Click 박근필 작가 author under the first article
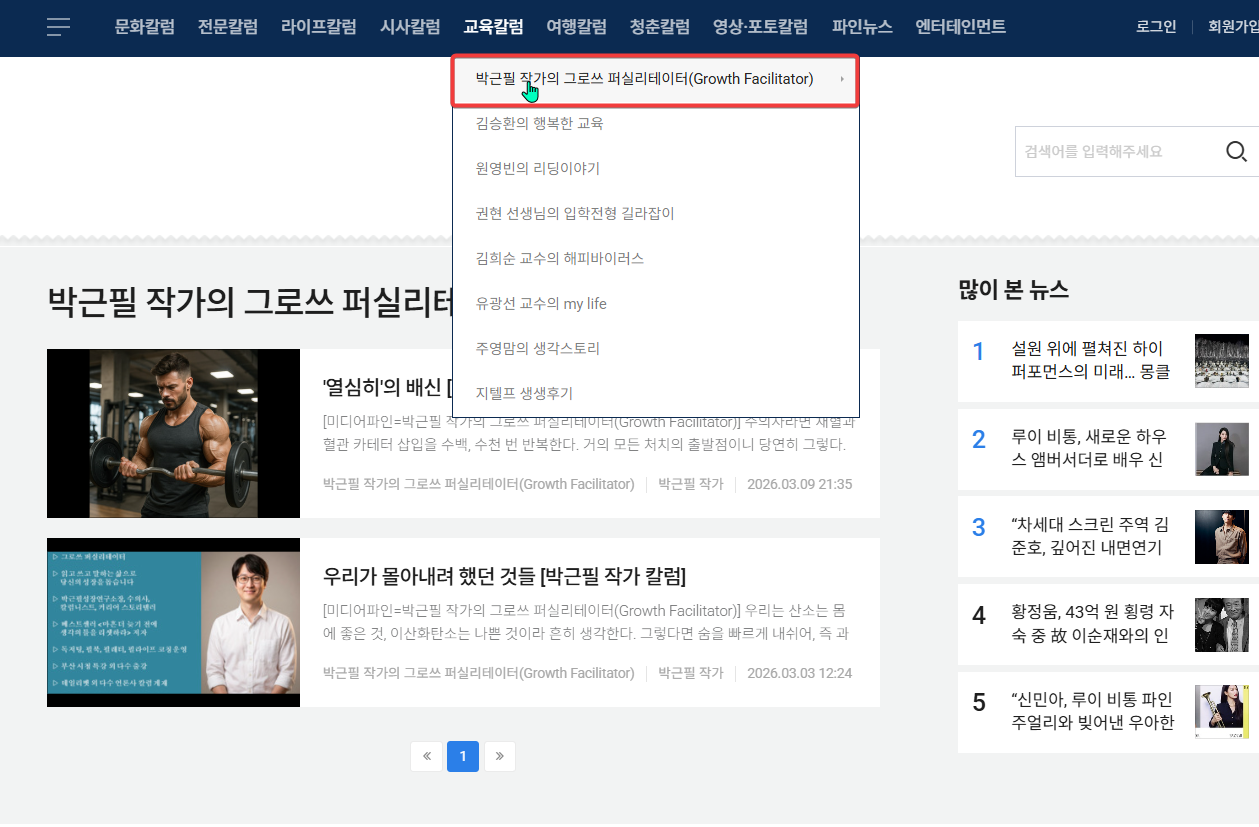The height and width of the screenshot is (827, 1259). coord(691,484)
